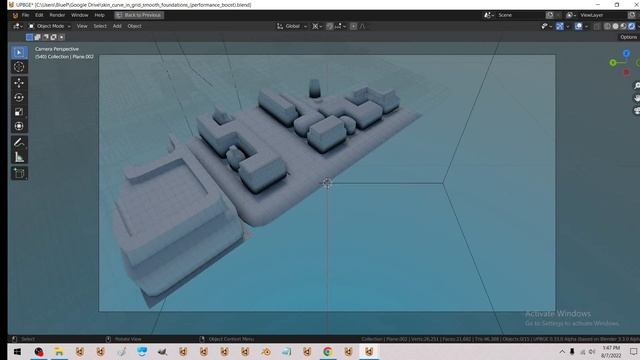Image resolution: width=640 pixels, height=360 pixels.
Task: Click the green Y axis gizmo circle
Action: point(613,62)
